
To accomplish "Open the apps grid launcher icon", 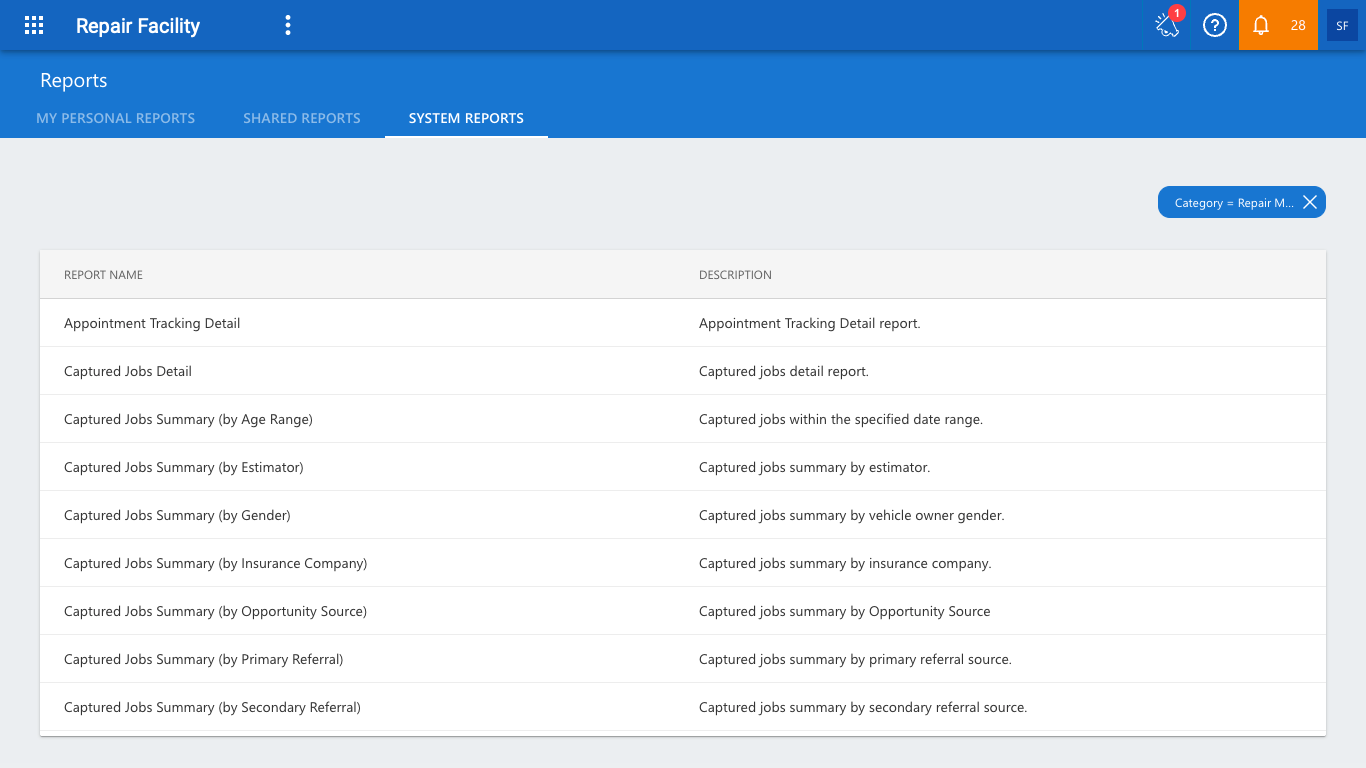I will [34, 26].
